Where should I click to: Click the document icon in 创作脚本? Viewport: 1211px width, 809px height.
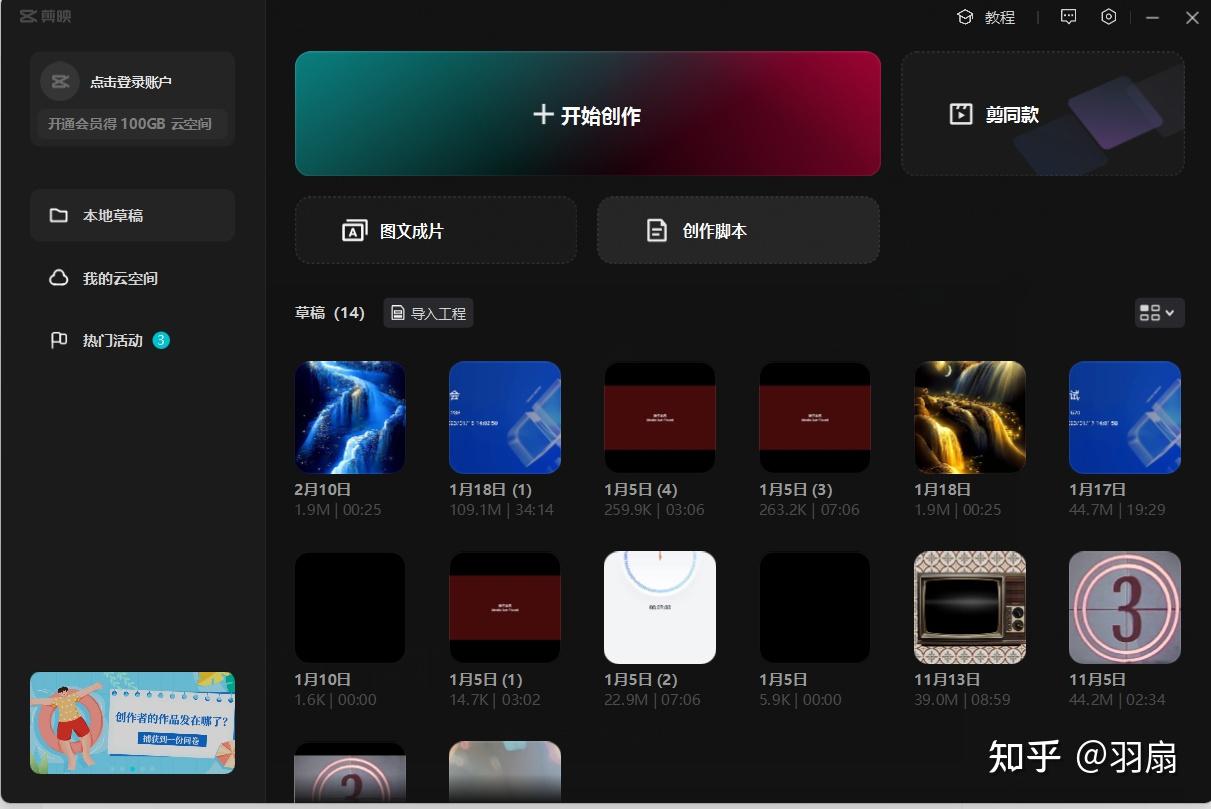pyautogui.click(x=656, y=231)
